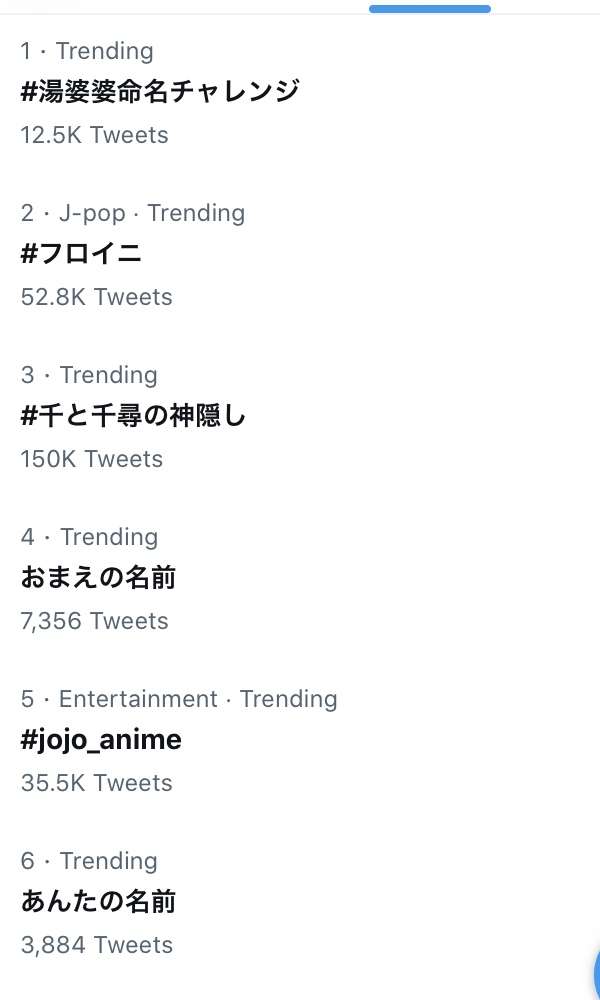The width and height of the screenshot is (600, 1000).
Task: Click the "3 · Trending" label
Action: (x=89, y=375)
